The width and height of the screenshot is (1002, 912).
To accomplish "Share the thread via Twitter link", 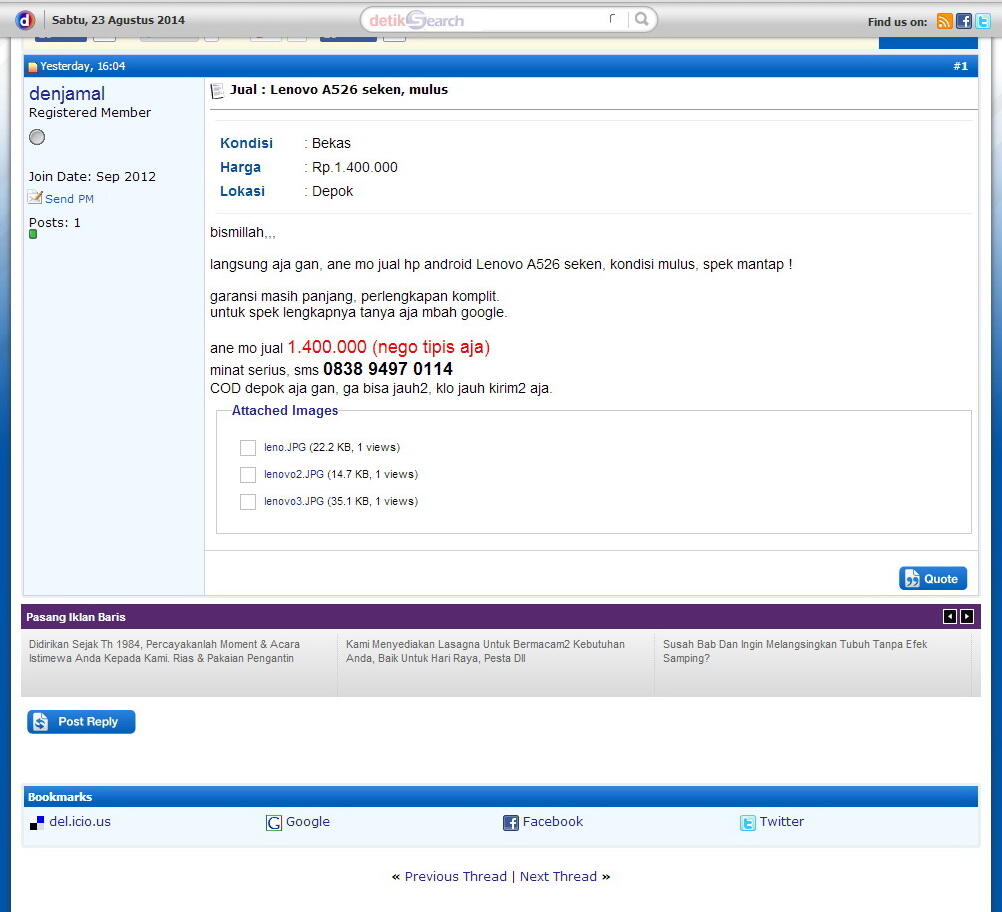I will click(782, 821).
